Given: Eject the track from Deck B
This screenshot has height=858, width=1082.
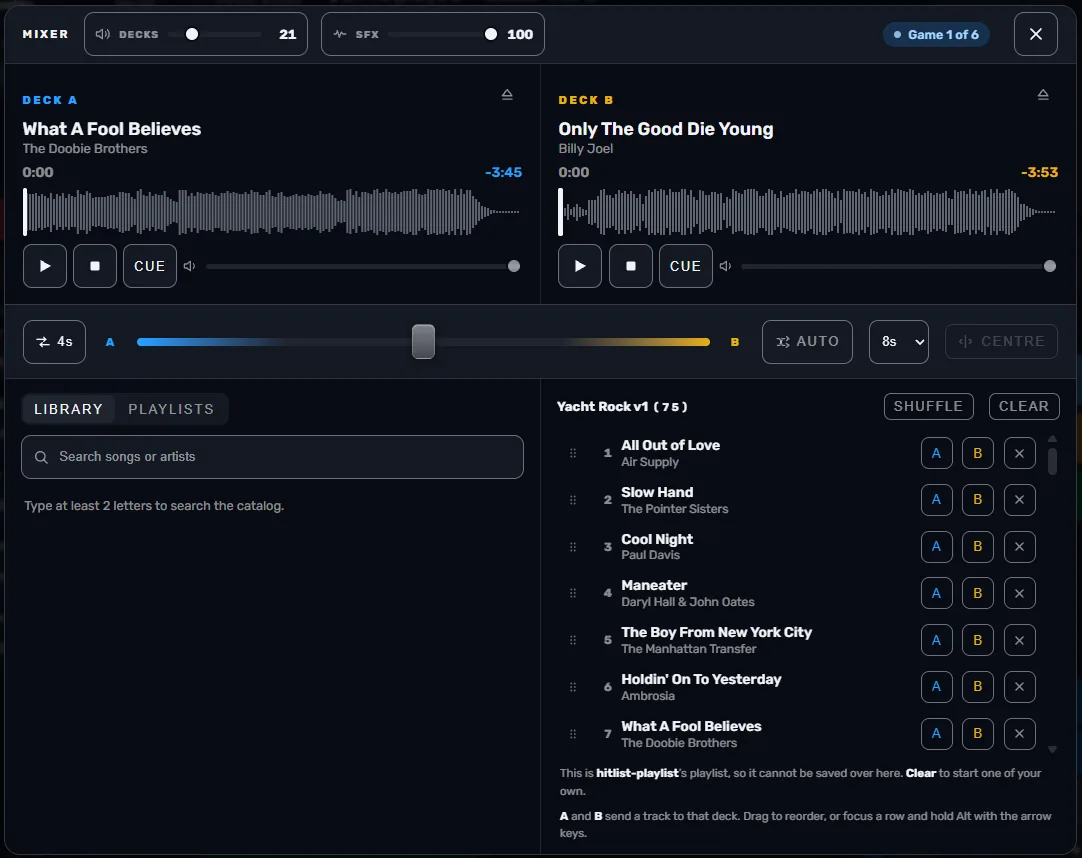Looking at the screenshot, I should click(1043, 95).
